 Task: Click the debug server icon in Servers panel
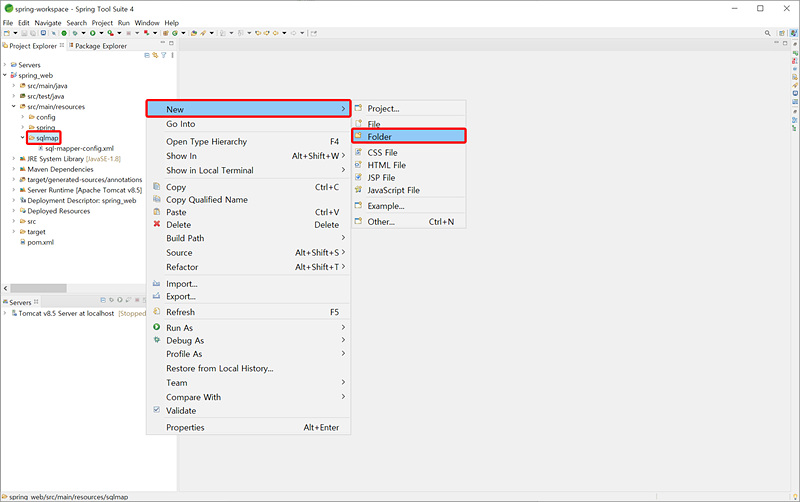coord(111,300)
